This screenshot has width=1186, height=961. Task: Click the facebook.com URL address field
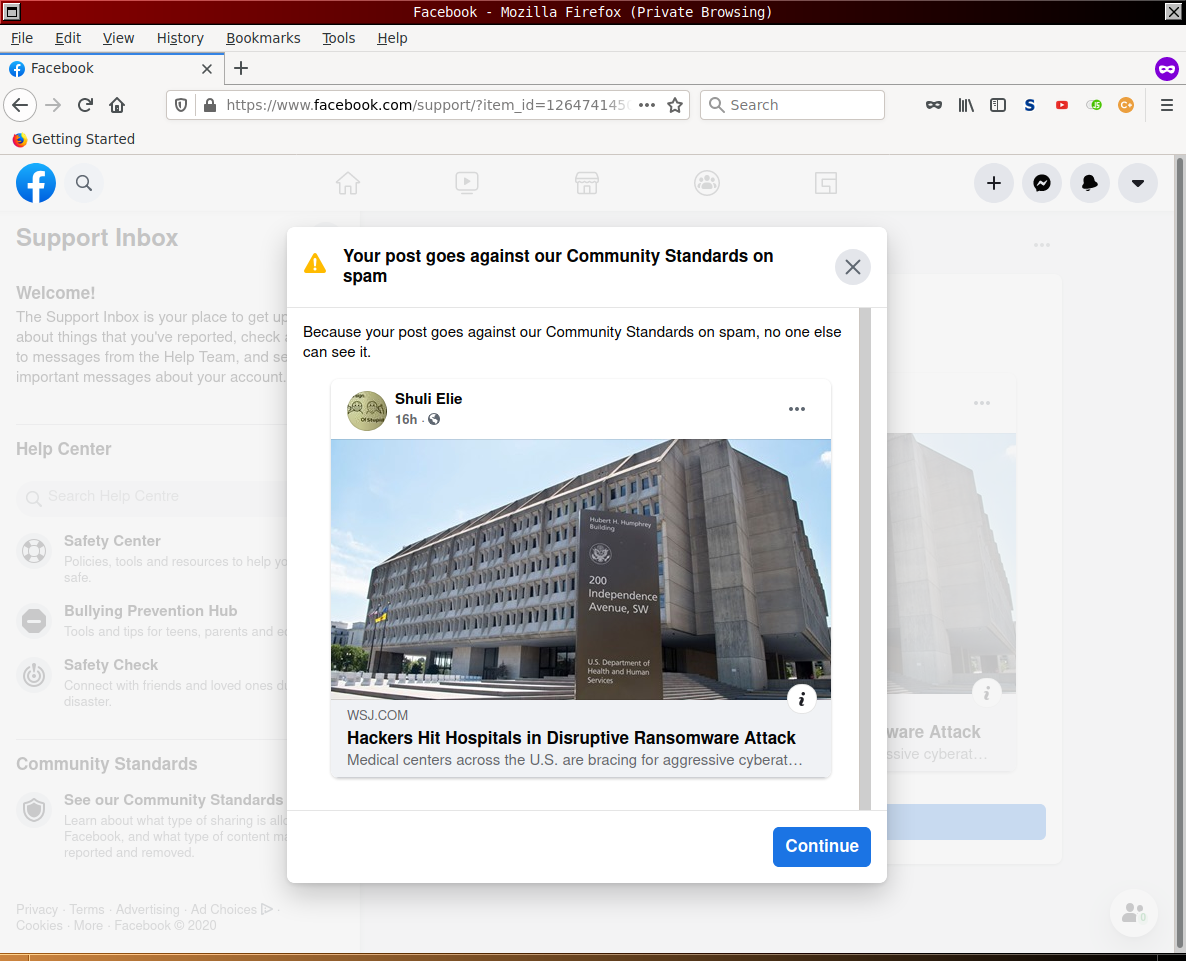click(427, 105)
